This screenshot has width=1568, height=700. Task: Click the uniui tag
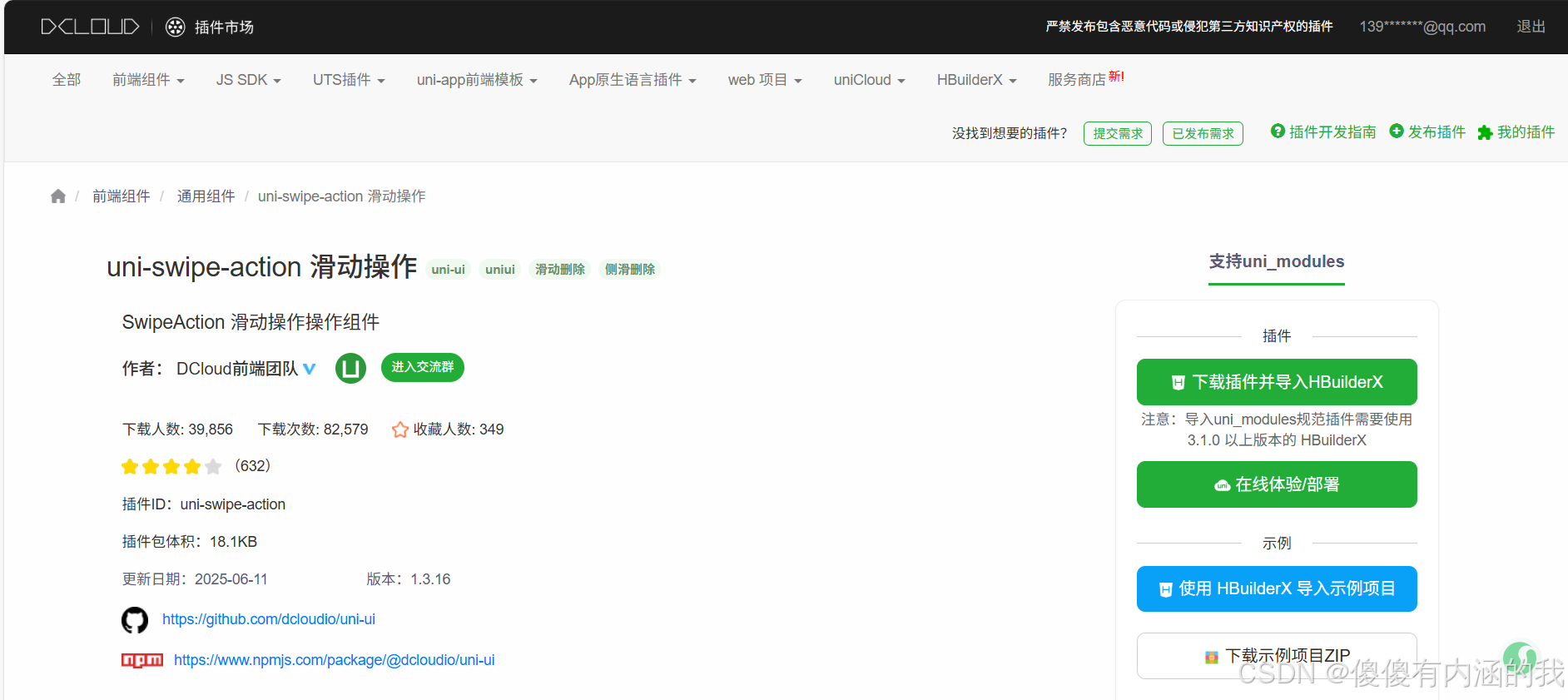[500, 270]
